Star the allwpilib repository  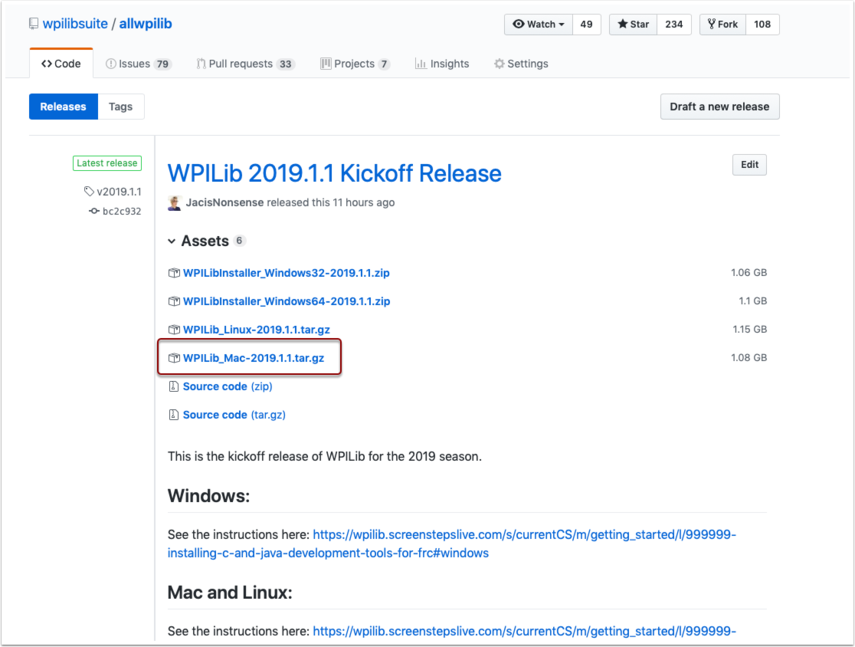pyautogui.click(x=634, y=24)
